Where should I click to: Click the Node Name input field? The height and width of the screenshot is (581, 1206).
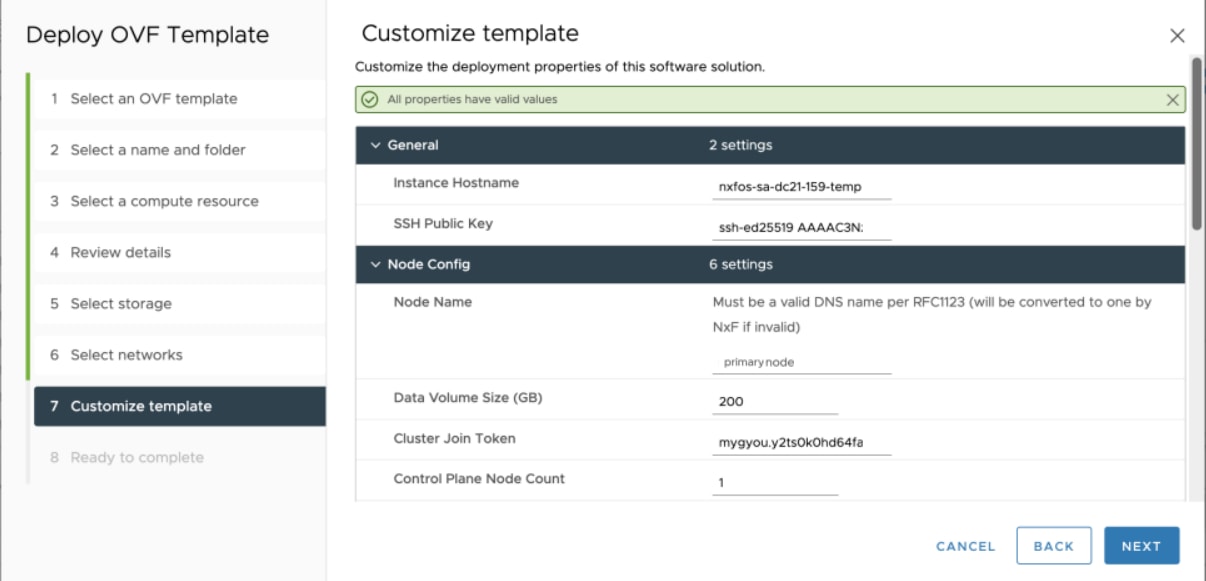click(802, 362)
